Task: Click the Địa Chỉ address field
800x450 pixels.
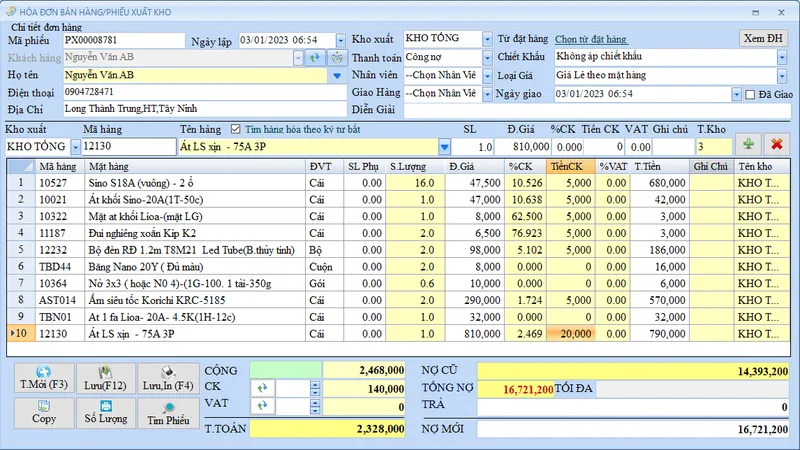Action: pyautogui.click(x=205, y=109)
